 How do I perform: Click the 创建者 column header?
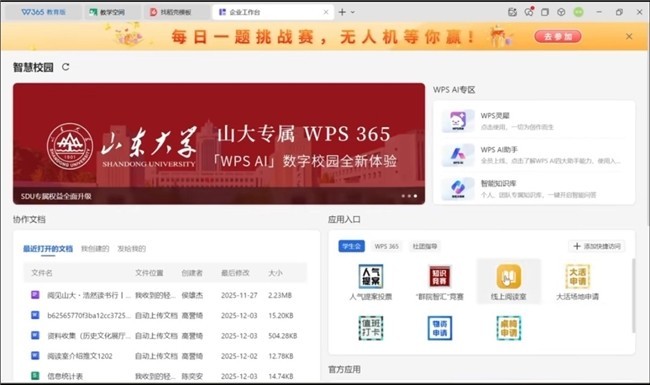point(192,273)
